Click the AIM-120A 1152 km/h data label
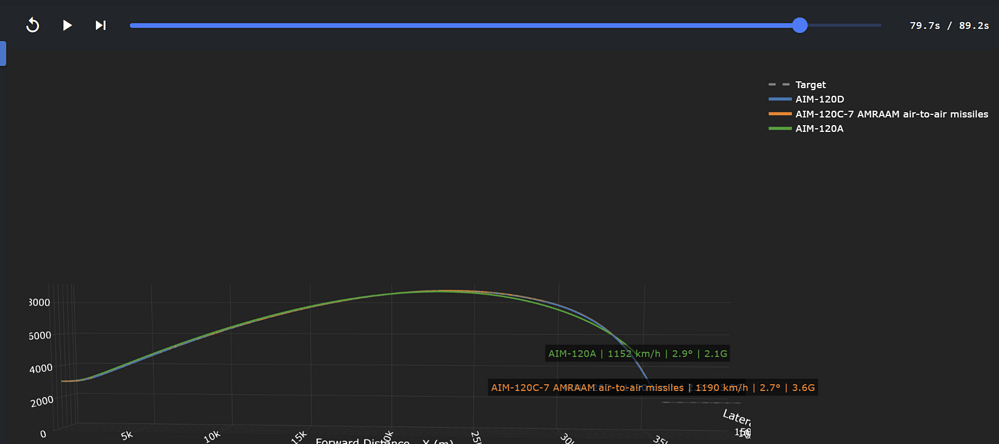999x444 pixels. click(637, 354)
